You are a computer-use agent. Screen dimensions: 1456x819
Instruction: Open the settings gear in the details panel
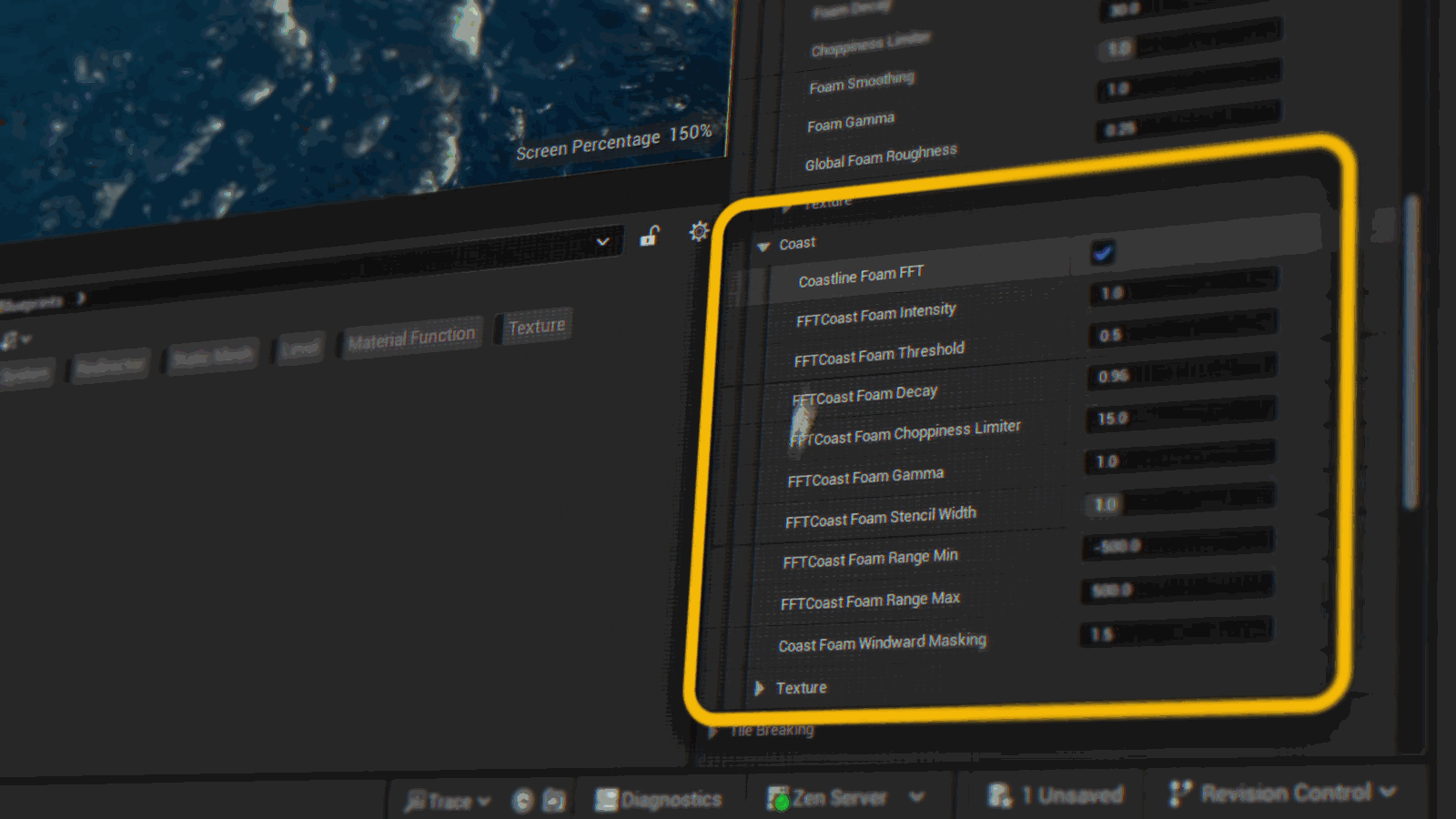699,231
